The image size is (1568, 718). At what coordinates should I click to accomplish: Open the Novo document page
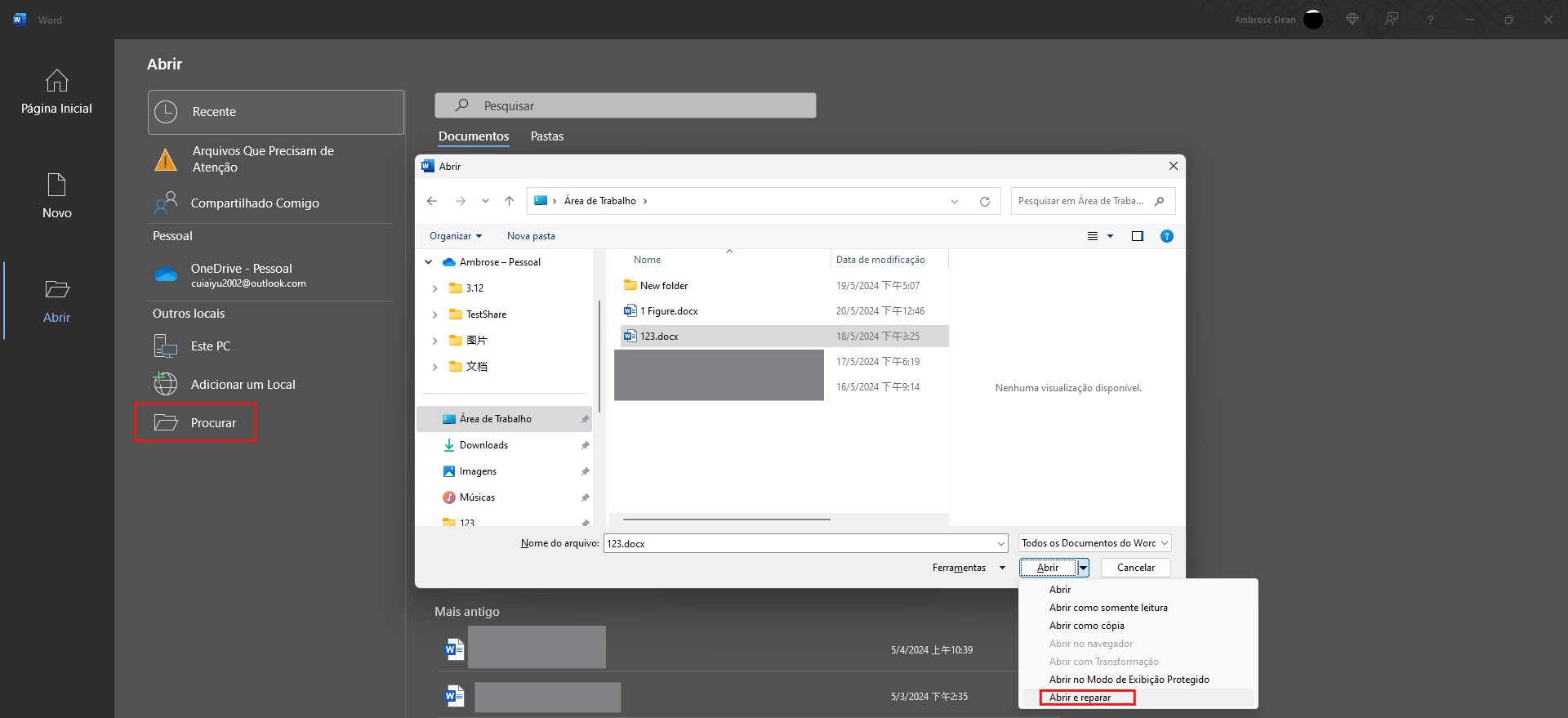[x=56, y=196]
